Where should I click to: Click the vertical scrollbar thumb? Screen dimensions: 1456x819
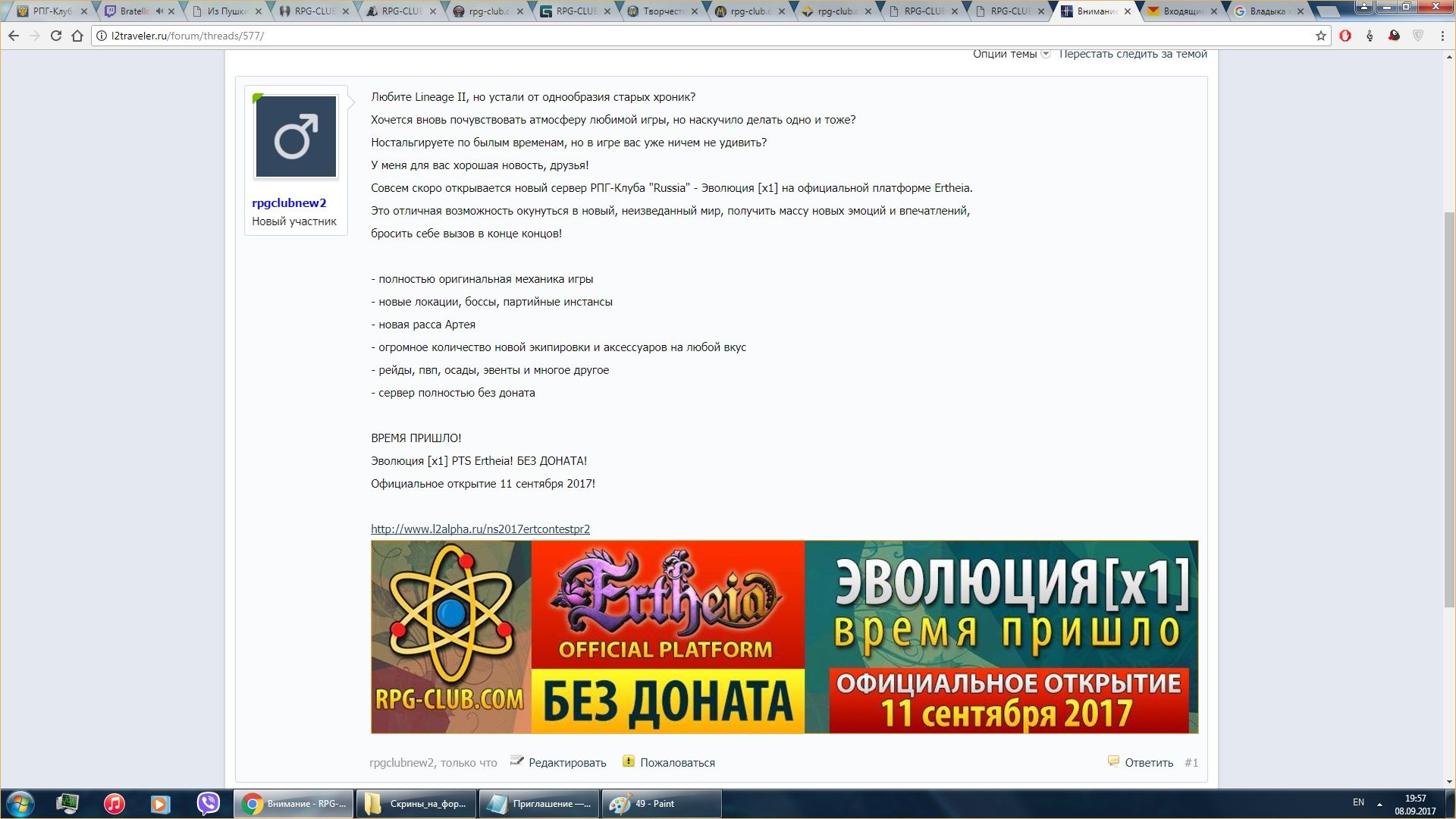tap(1449, 411)
